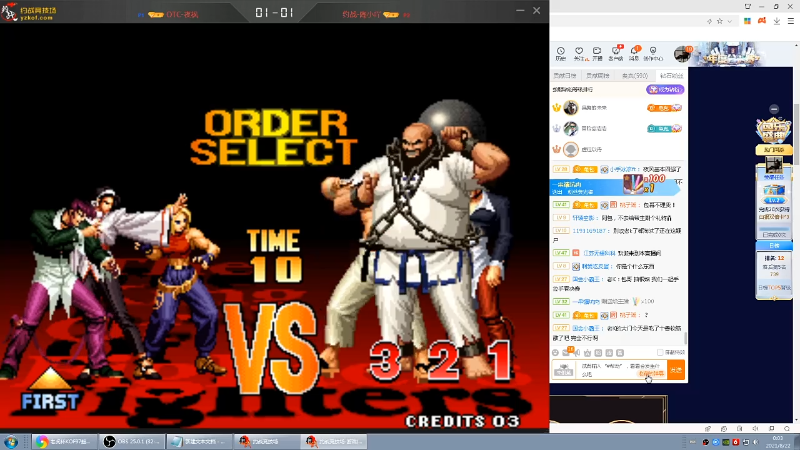Open the colorful four-square icon in browser toolbar

pos(747,21)
